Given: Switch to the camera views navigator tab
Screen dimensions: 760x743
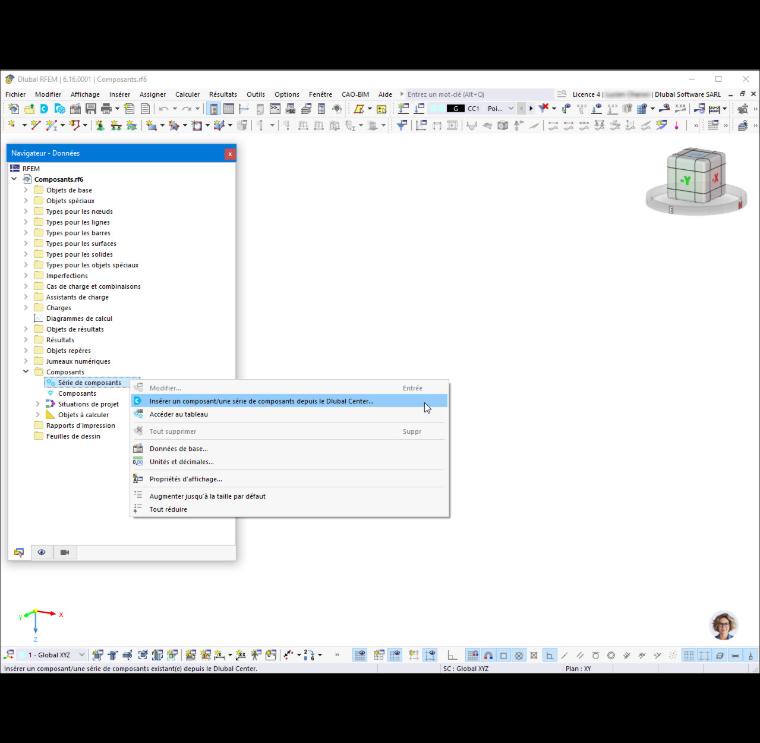Looking at the screenshot, I should [64, 553].
